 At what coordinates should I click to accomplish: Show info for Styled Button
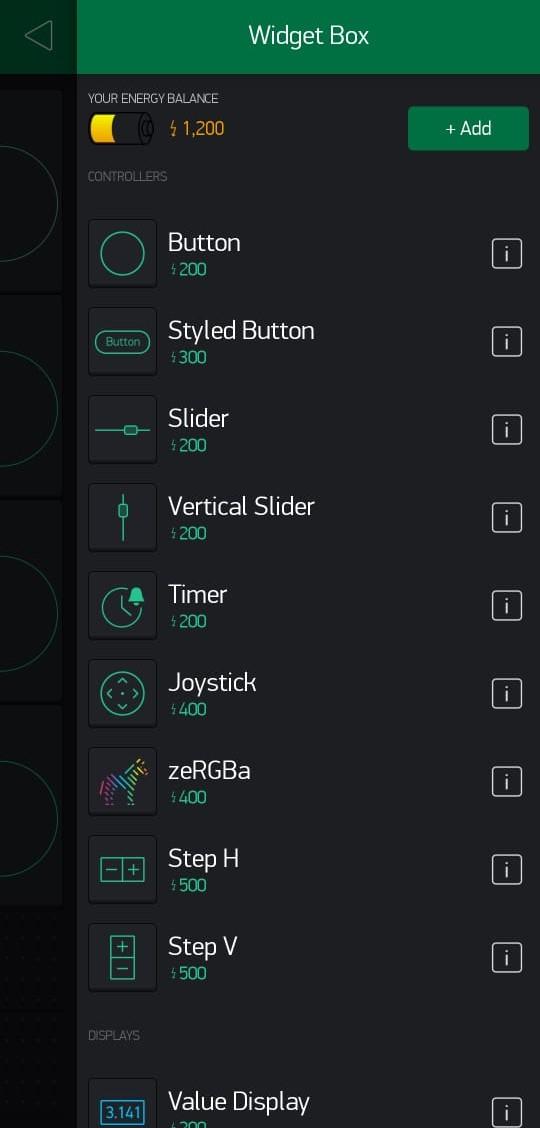(x=506, y=342)
